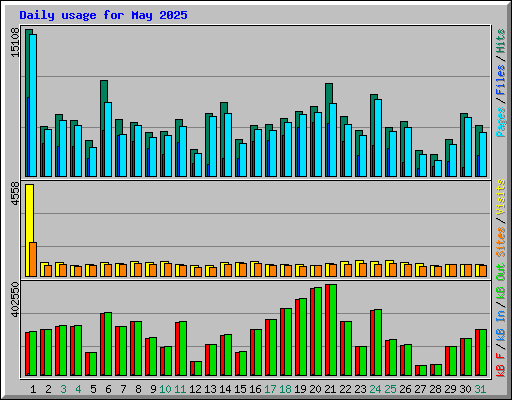The height and width of the screenshot is (400, 512).
Task: Select green weekend day label 3
Action: 63,389
